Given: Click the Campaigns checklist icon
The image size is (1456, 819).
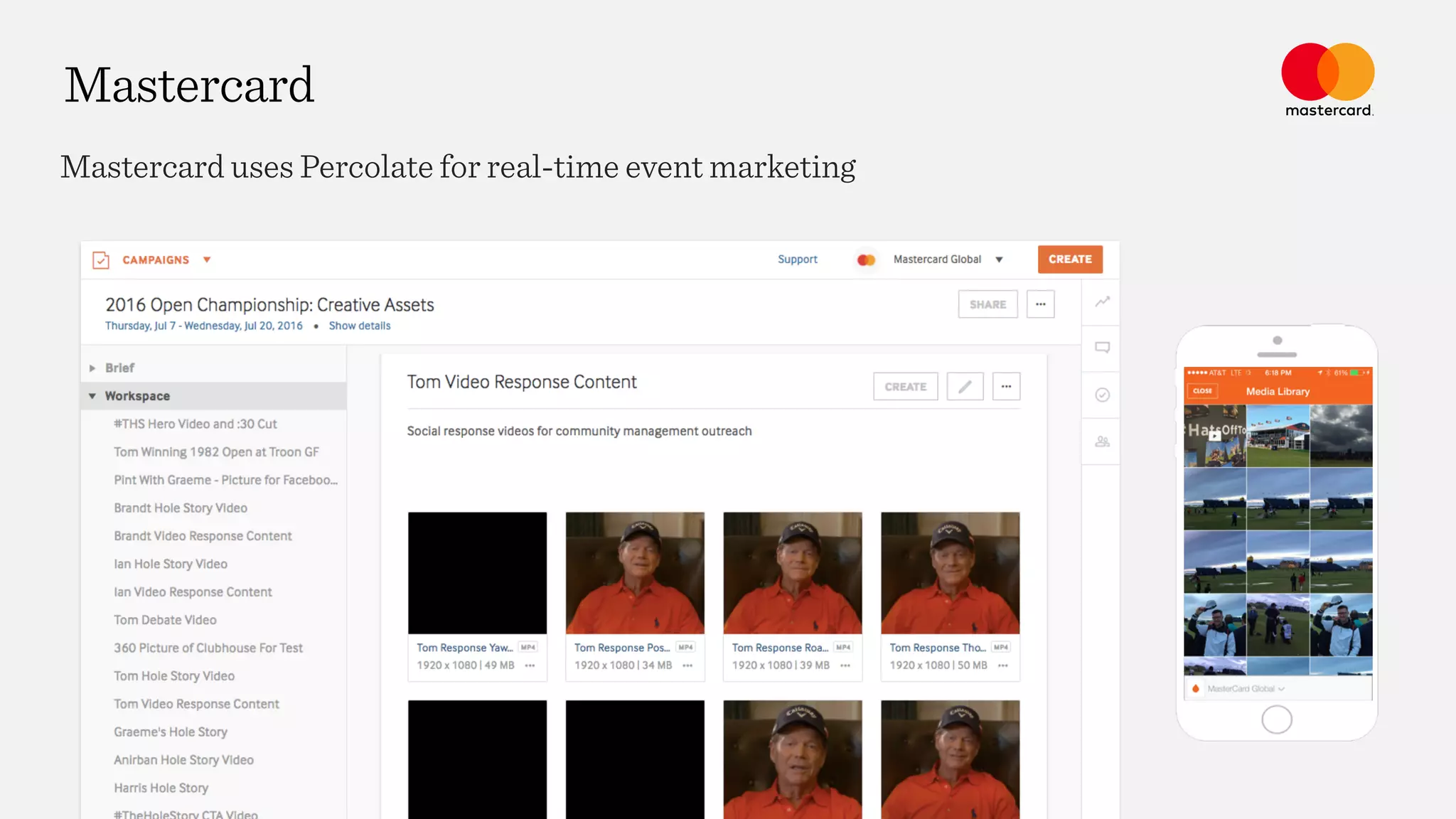Looking at the screenshot, I should (101, 260).
